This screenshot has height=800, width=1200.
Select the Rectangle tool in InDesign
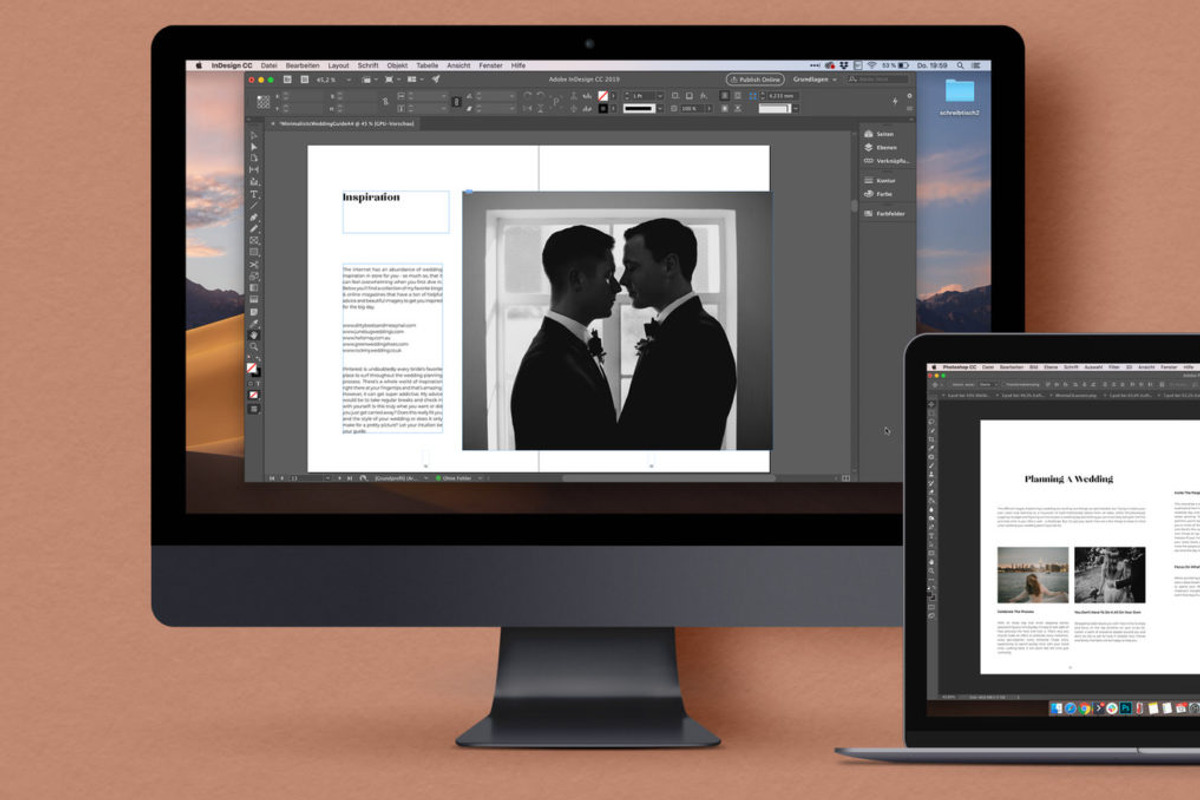tap(254, 251)
